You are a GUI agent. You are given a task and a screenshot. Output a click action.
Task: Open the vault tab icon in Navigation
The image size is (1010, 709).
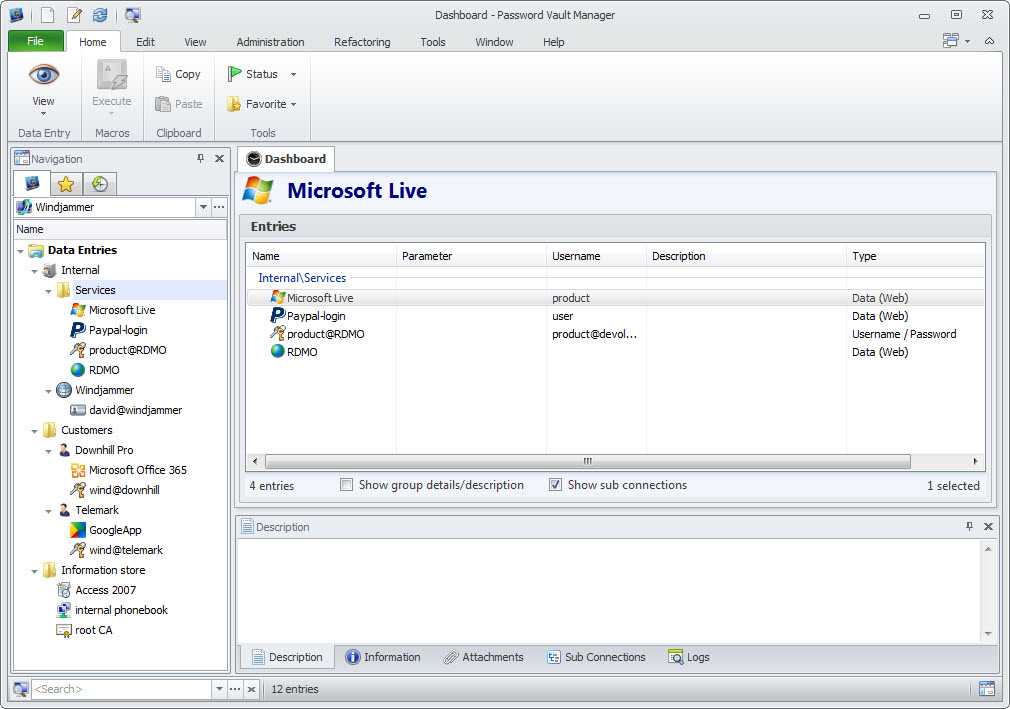pos(32,184)
